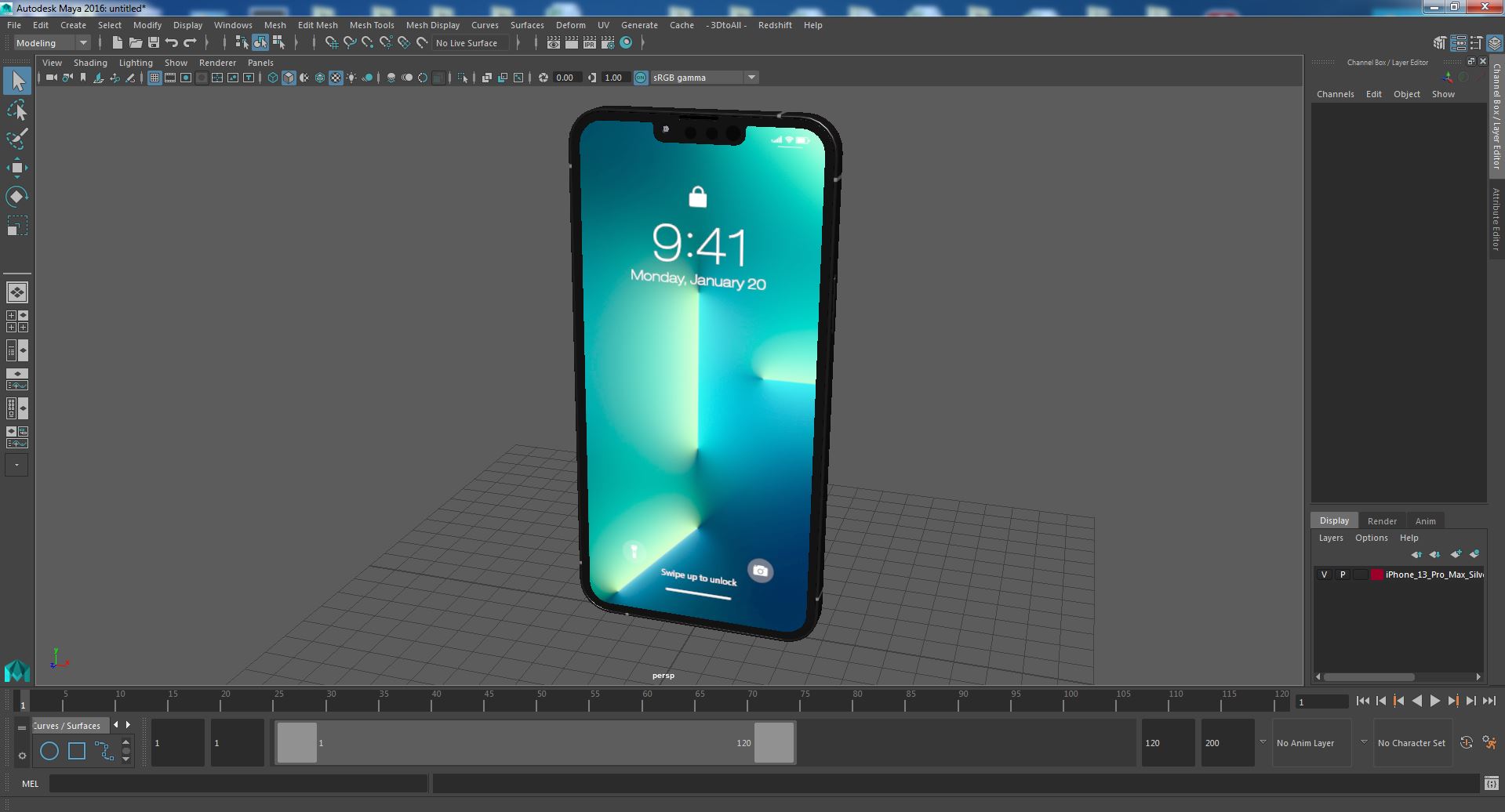Play animation forwards
Image resolution: width=1505 pixels, height=812 pixels.
coord(1434,701)
